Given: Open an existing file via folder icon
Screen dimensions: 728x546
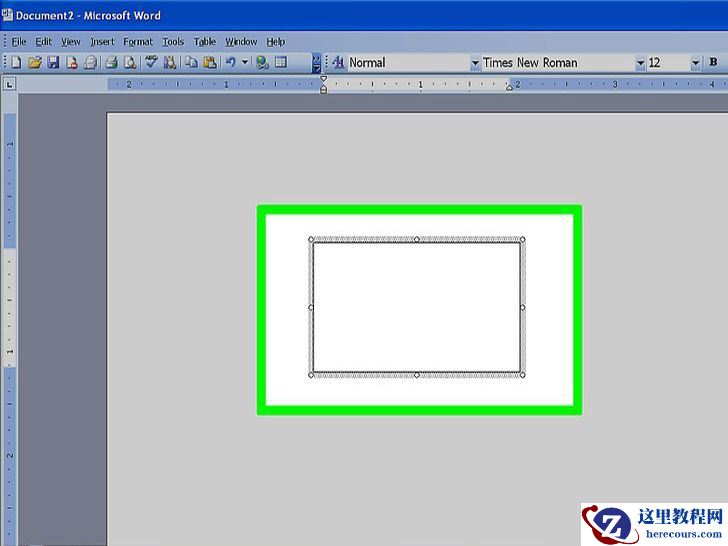Looking at the screenshot, I should pos(35,62).
